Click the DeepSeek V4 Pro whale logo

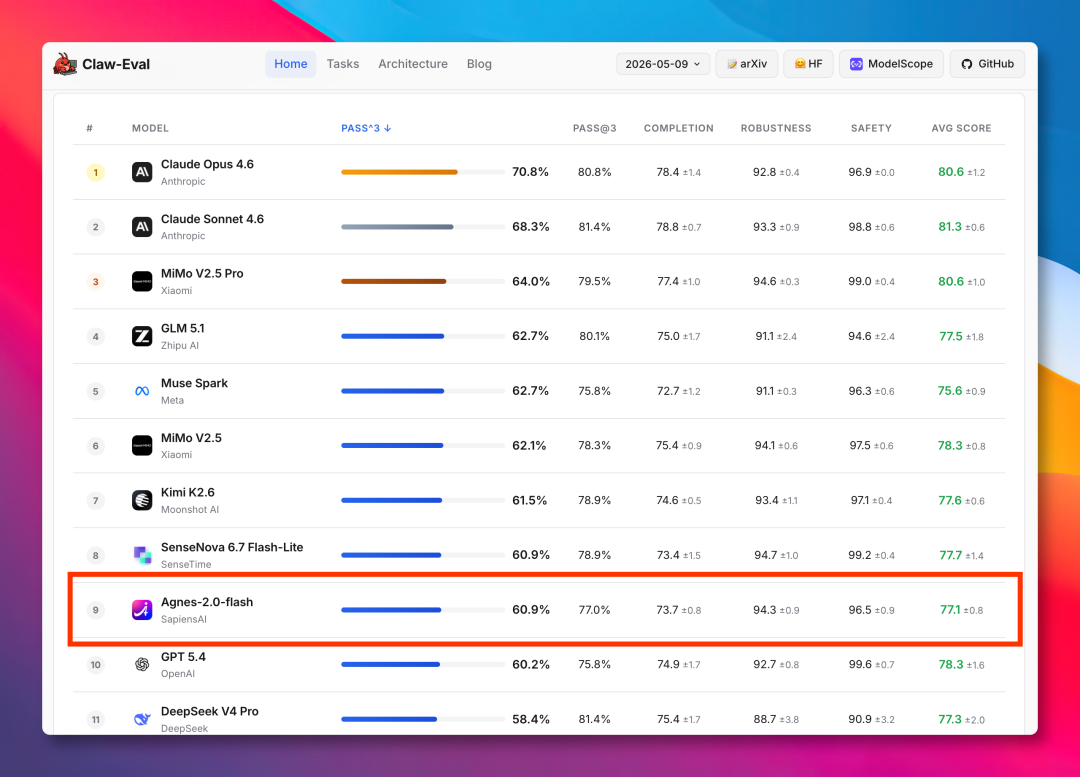142,719
